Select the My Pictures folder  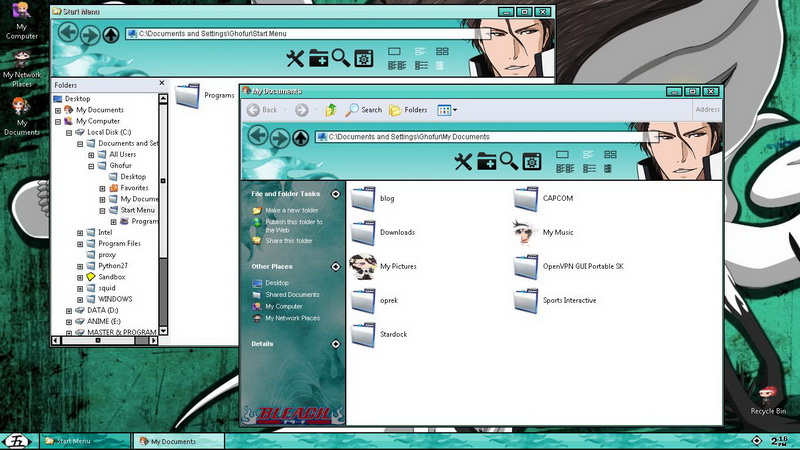[x=383, y=266]
